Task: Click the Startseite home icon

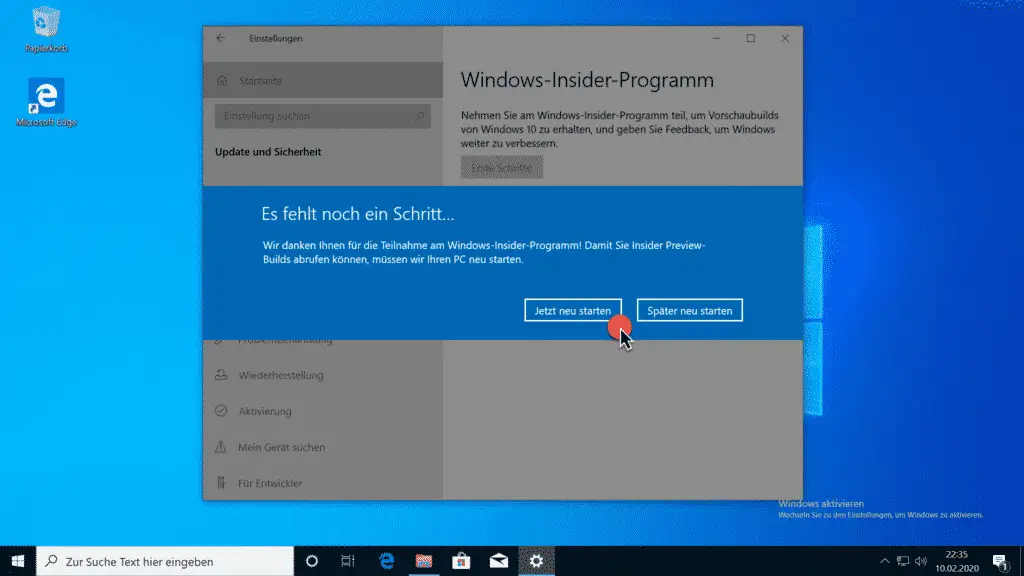Action: coord(222,80)
